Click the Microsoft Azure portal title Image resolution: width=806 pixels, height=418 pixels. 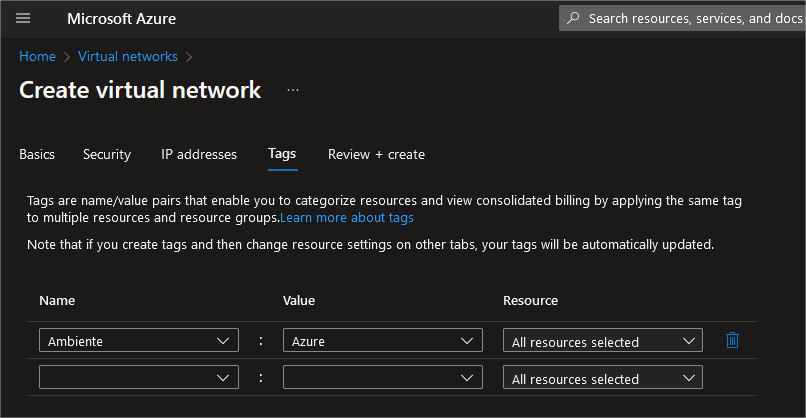122,19
